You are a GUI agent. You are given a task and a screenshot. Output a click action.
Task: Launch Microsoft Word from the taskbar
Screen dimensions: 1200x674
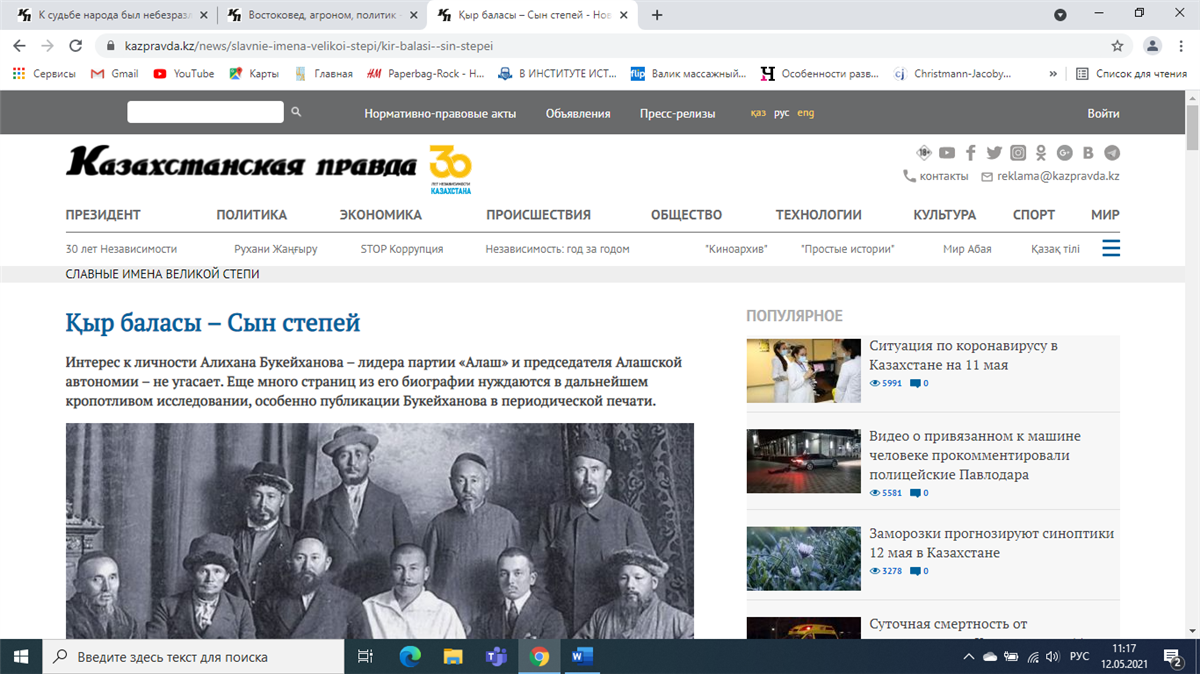582,657
